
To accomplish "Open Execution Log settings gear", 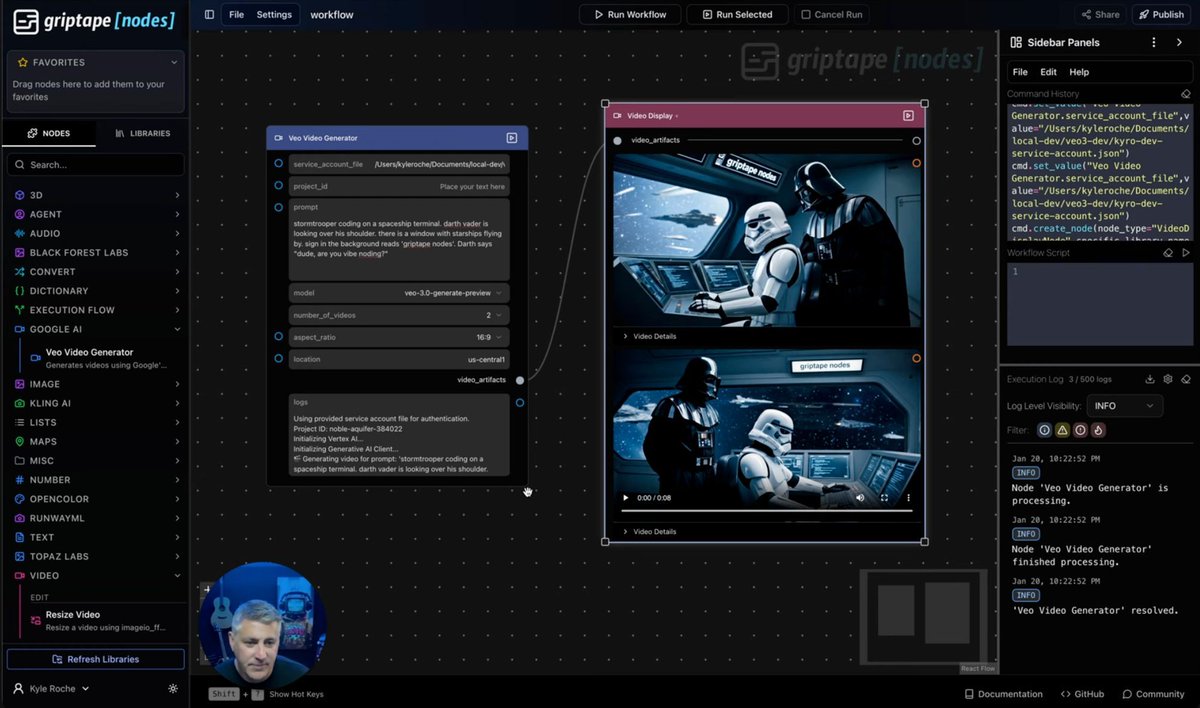I will click(1168, 379).
